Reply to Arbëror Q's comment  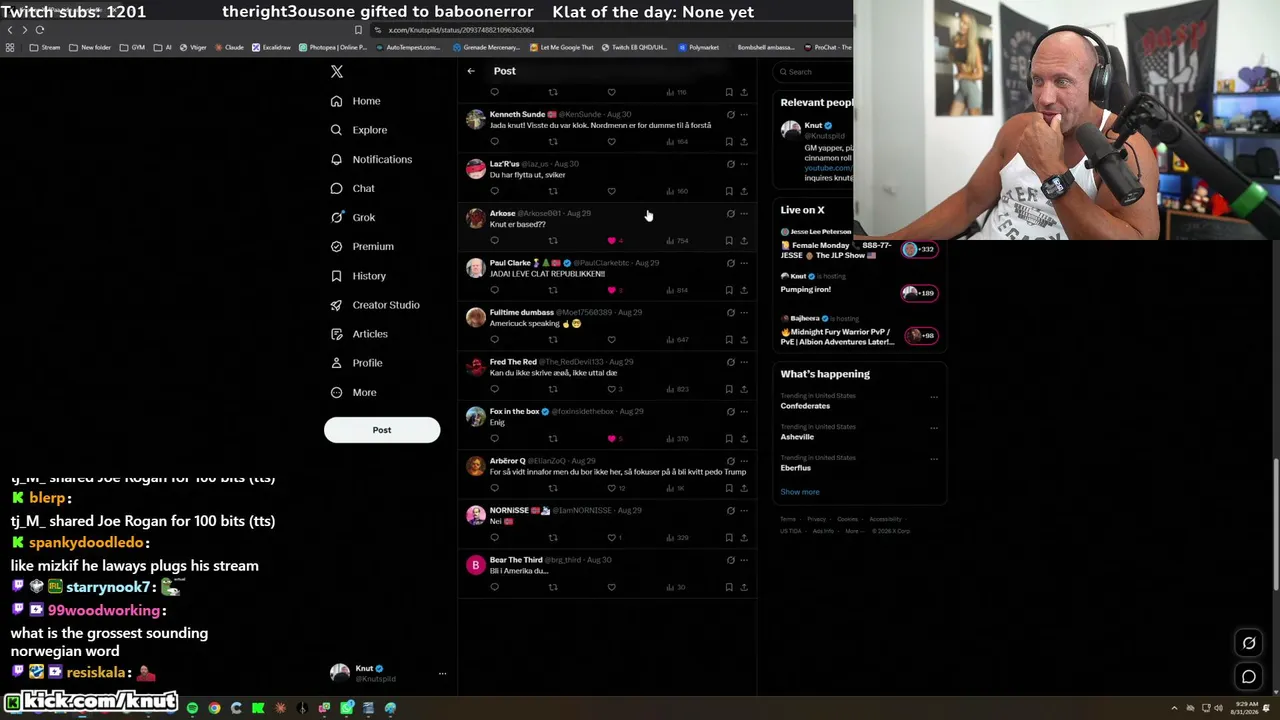(494, 488)
